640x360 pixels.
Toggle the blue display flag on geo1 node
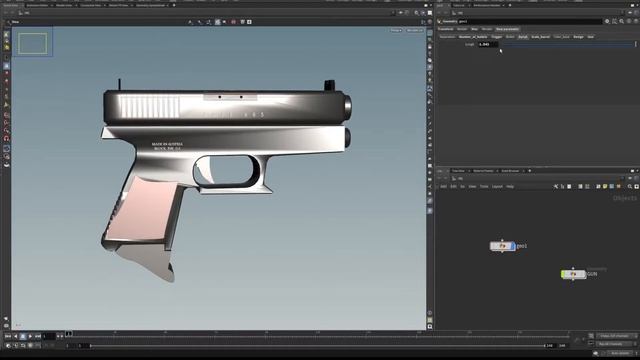click(x=513, y=246)
